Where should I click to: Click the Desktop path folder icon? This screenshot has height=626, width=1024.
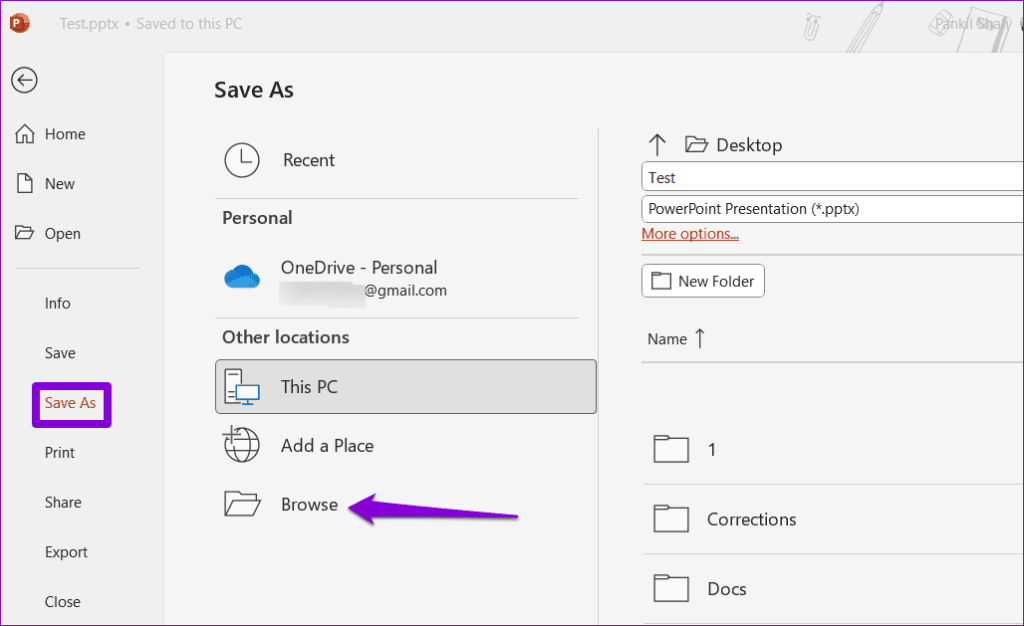pos(696,144)
